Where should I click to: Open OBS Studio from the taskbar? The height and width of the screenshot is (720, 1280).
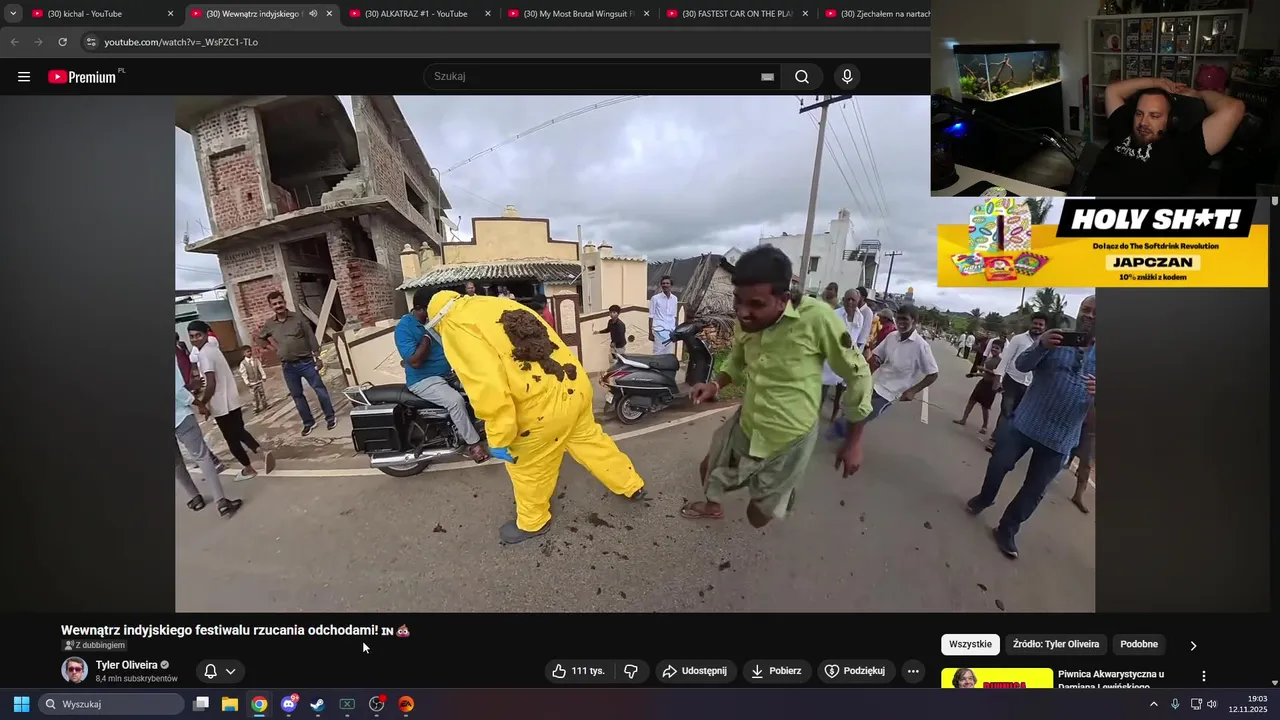click(x=377, y=704)
